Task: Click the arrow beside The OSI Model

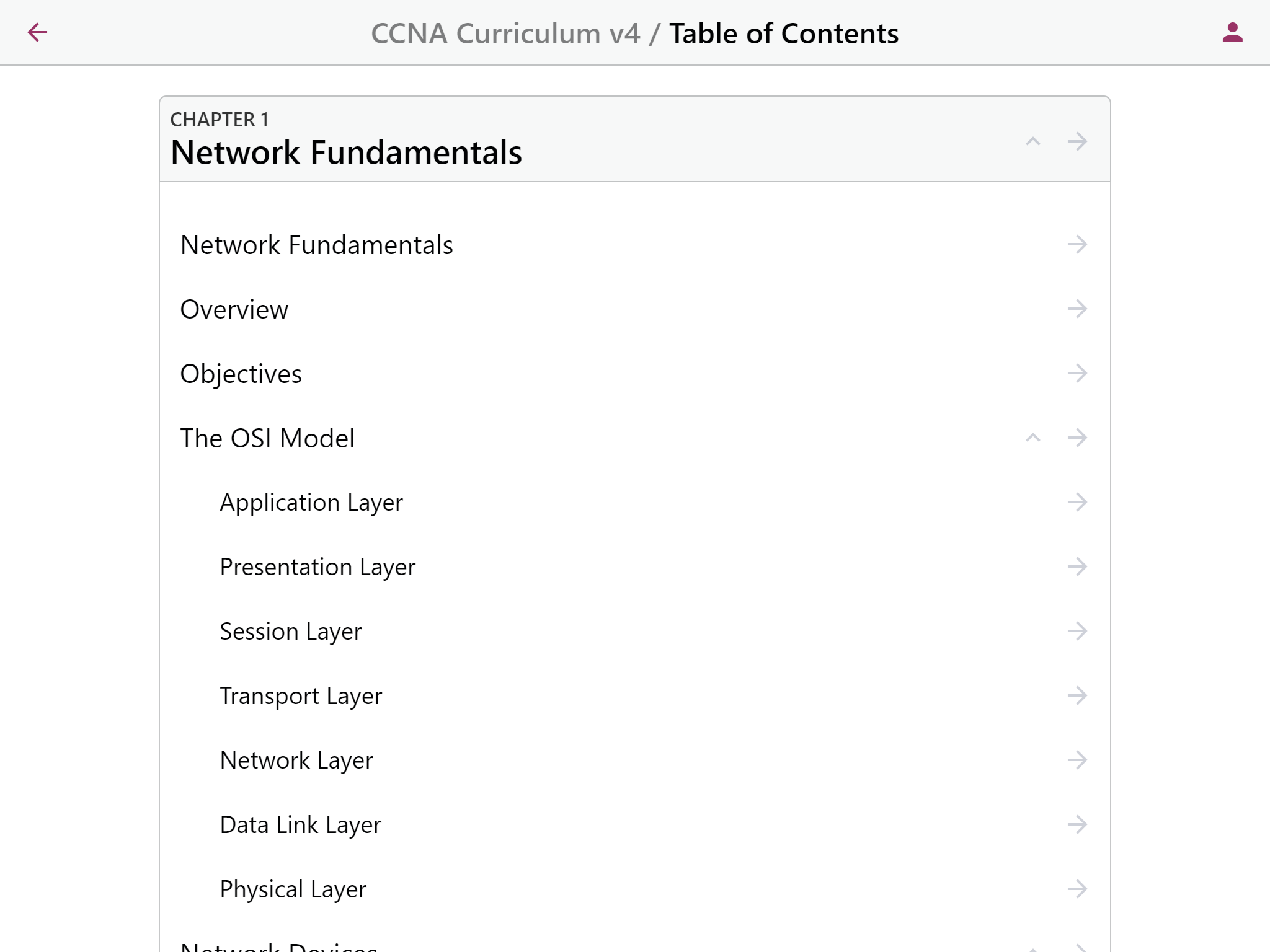Action: point(1077,438)
